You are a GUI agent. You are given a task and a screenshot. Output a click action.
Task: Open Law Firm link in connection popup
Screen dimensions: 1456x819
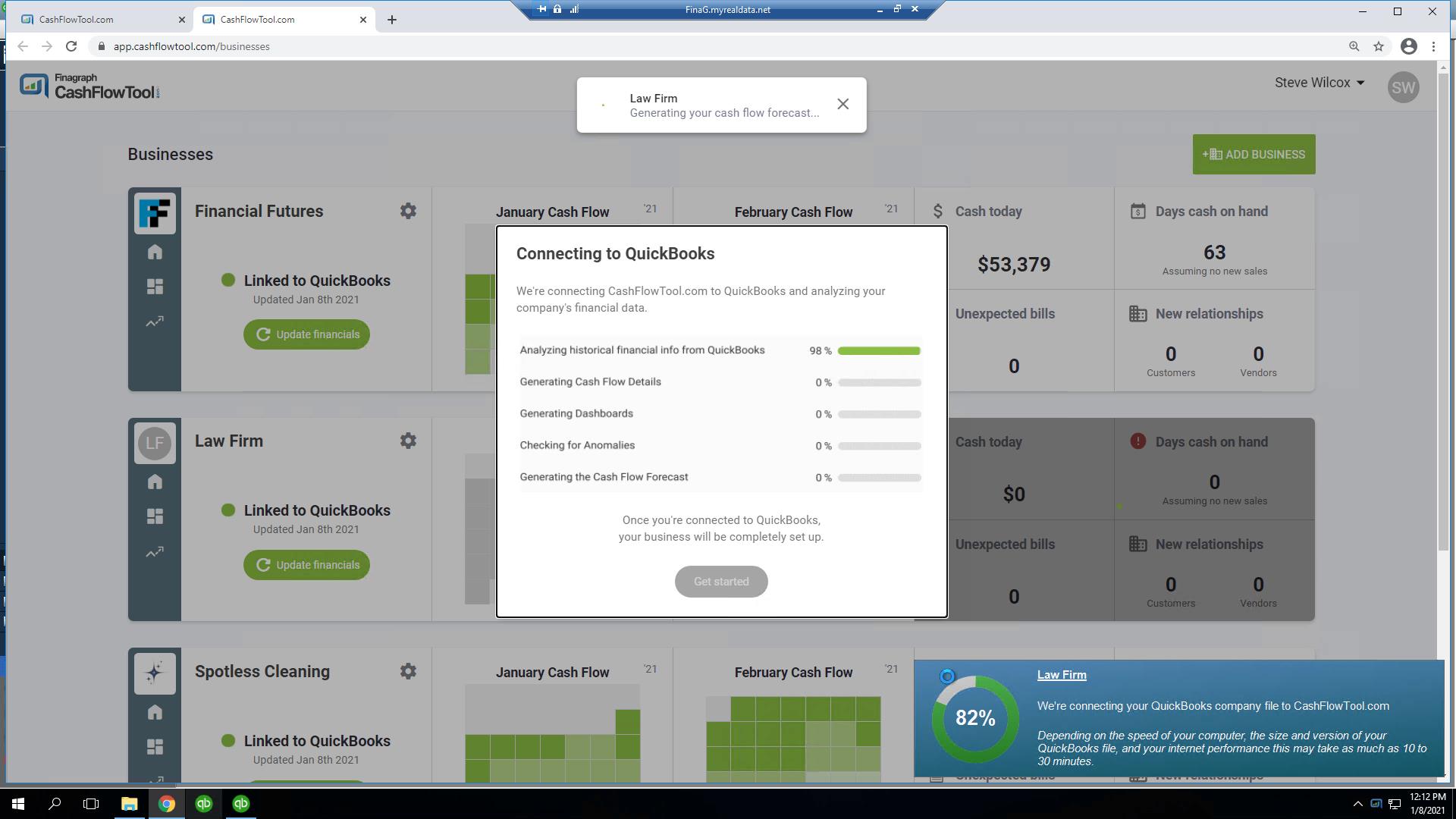pos(1062,675)
